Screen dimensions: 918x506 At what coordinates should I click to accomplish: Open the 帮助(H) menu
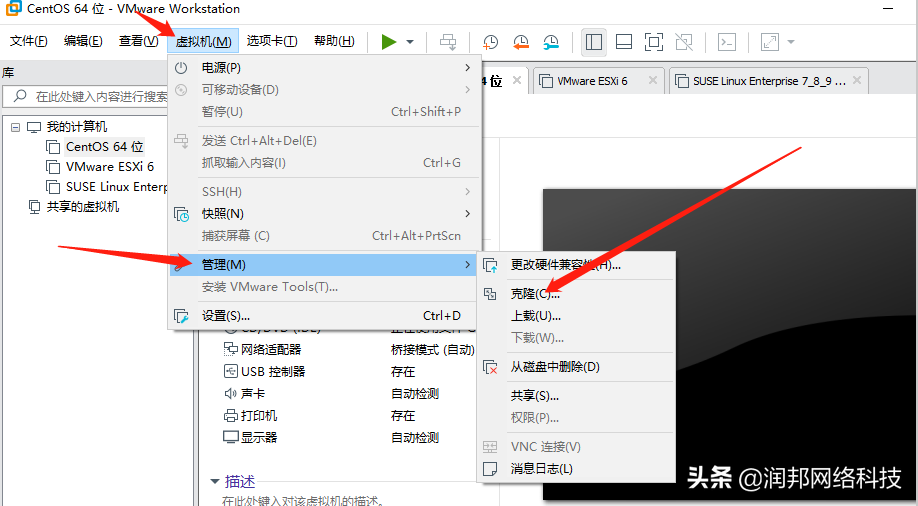(x=334, y=41)
